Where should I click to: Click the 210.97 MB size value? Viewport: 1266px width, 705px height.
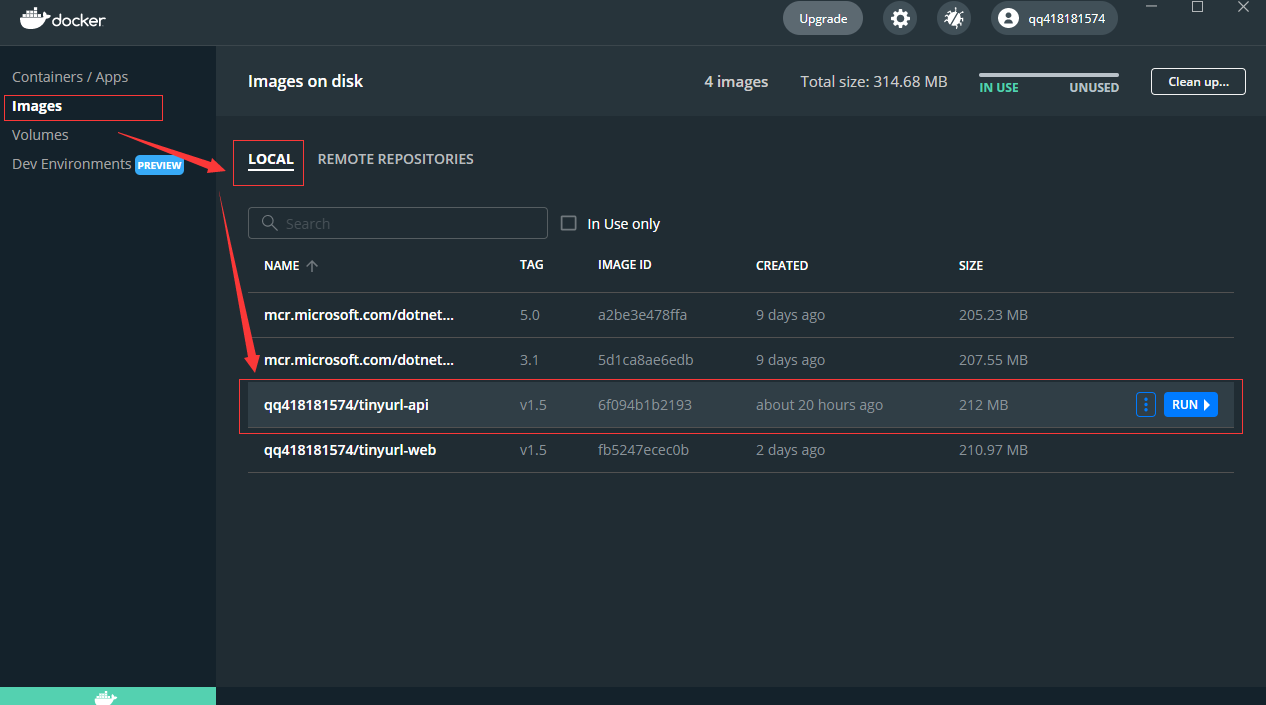click(993, 450)
